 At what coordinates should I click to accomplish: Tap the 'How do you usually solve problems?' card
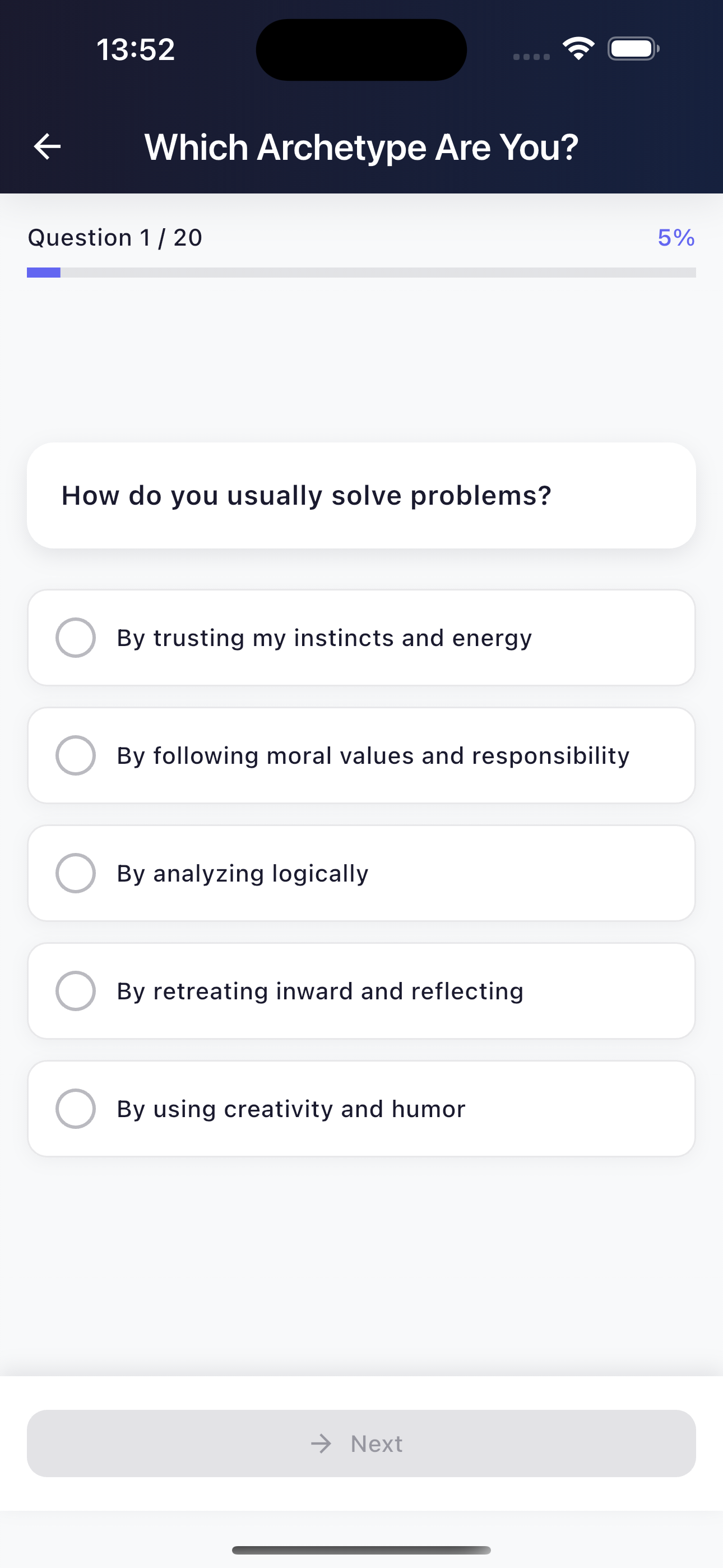point(361,496)
